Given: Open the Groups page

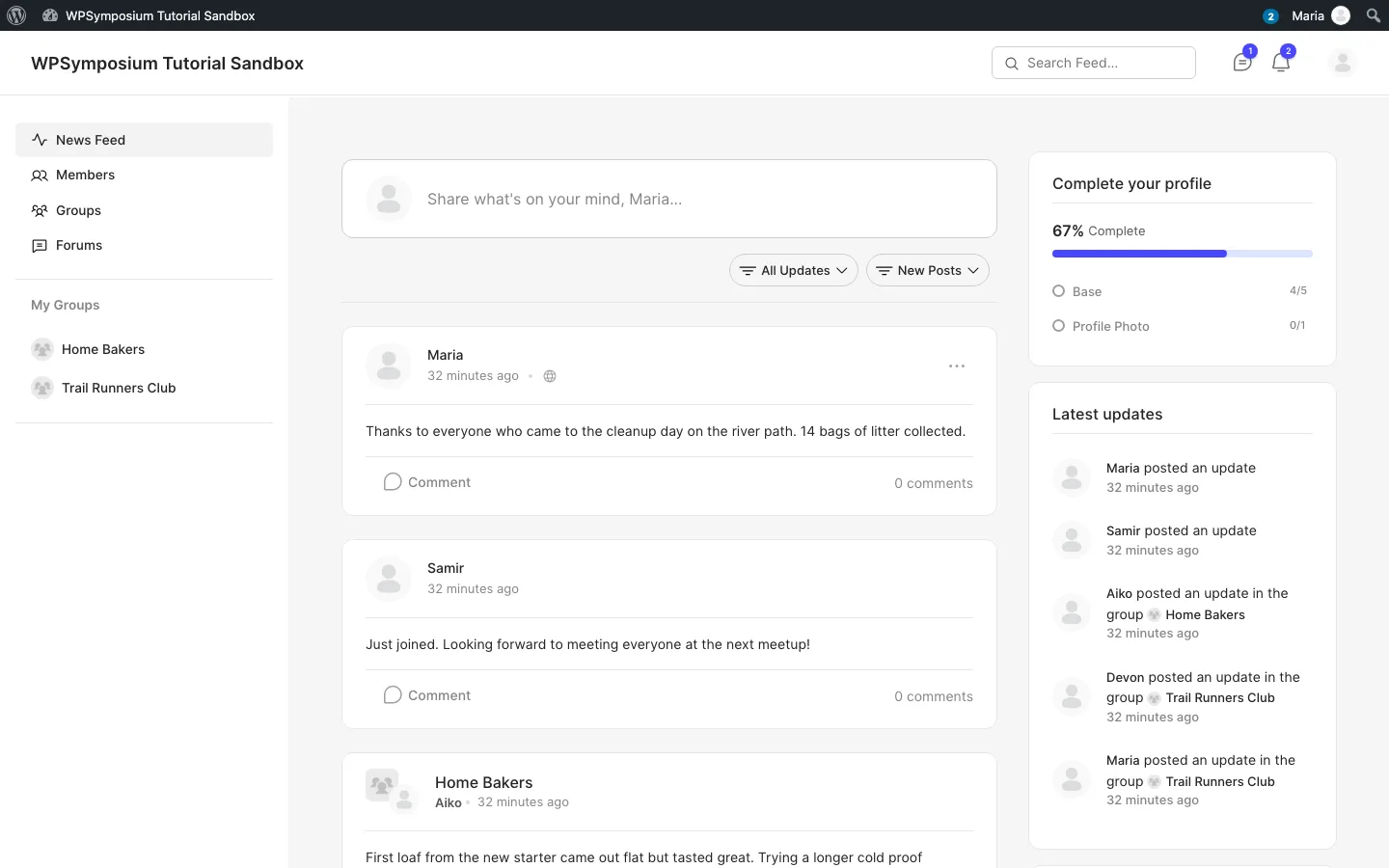Looking at the screenshot, I should [144, 210].
